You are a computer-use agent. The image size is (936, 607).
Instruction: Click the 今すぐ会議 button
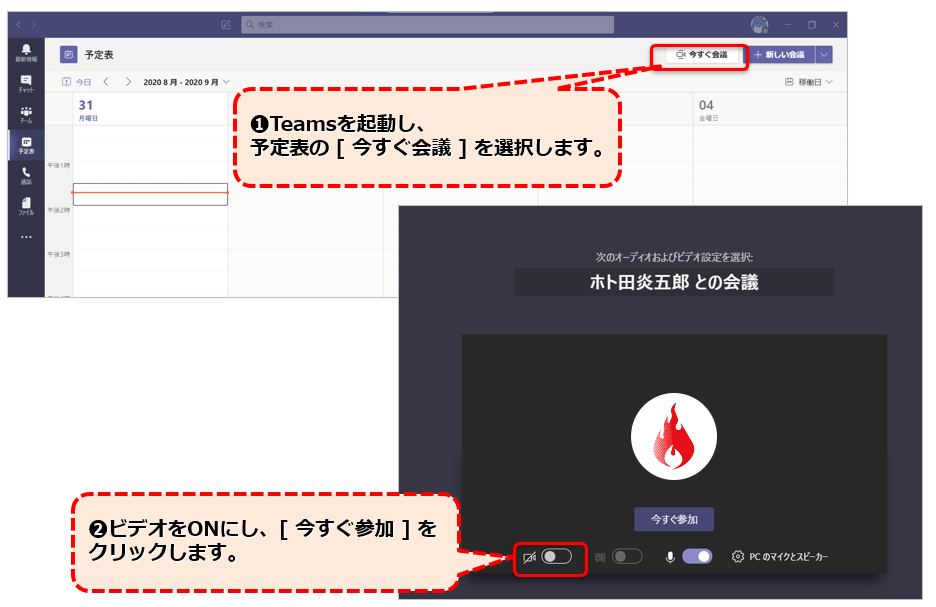701,55
